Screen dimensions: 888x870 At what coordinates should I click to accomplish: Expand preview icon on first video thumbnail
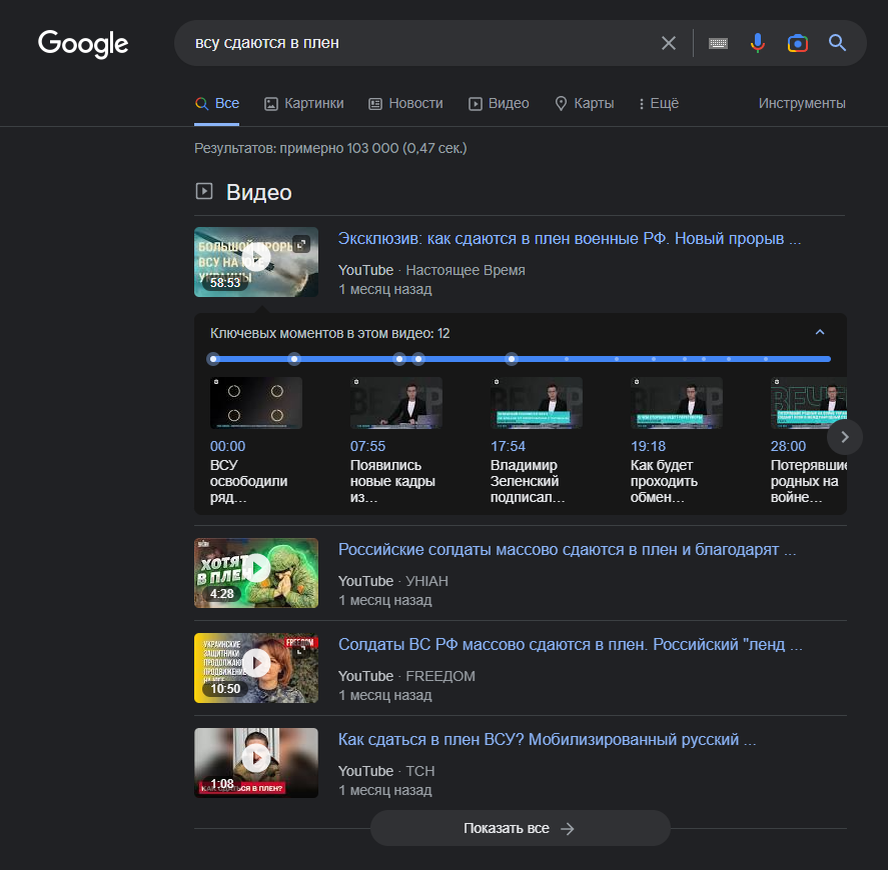[301, 244]
